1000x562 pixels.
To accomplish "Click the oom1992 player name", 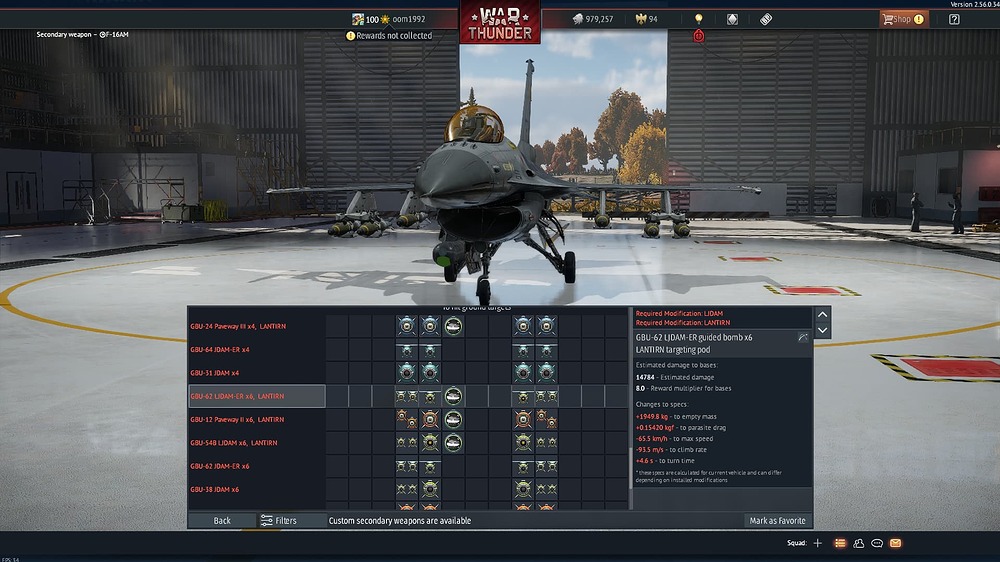I will [409, 19].
